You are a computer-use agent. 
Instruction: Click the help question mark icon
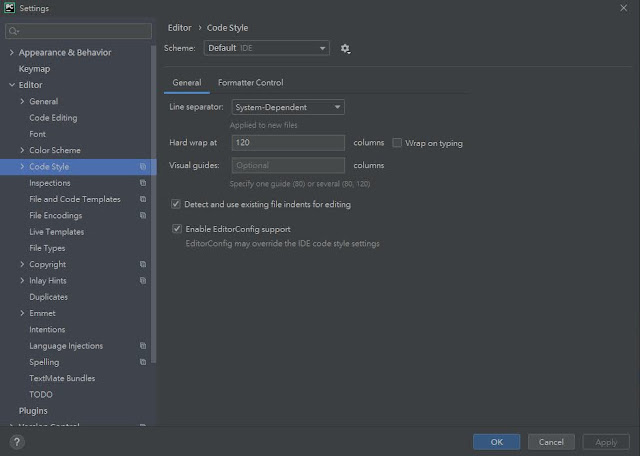(17, 442)
